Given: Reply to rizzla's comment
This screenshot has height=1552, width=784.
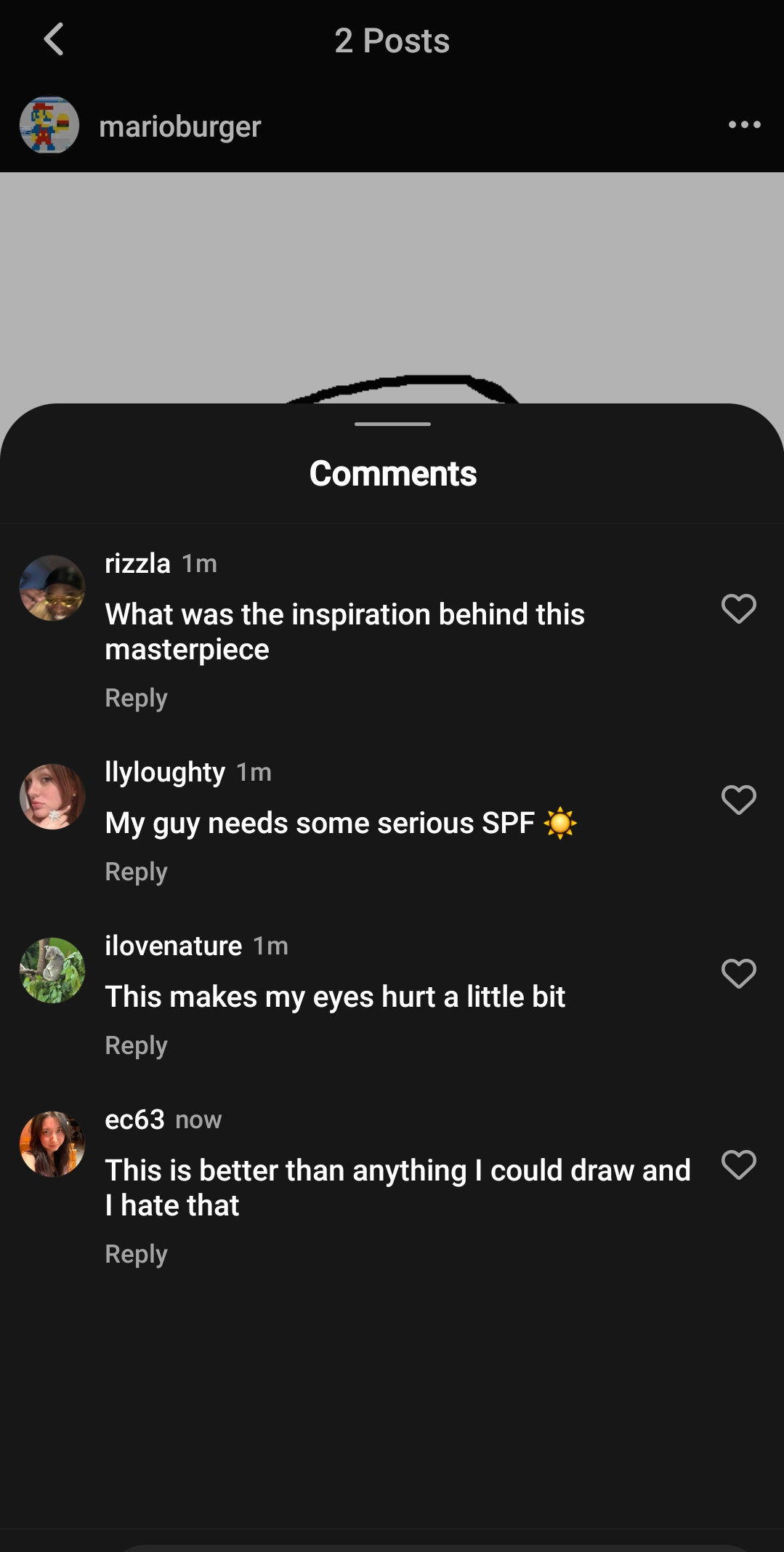Looking at the screenshot, I should coord(136,698).
